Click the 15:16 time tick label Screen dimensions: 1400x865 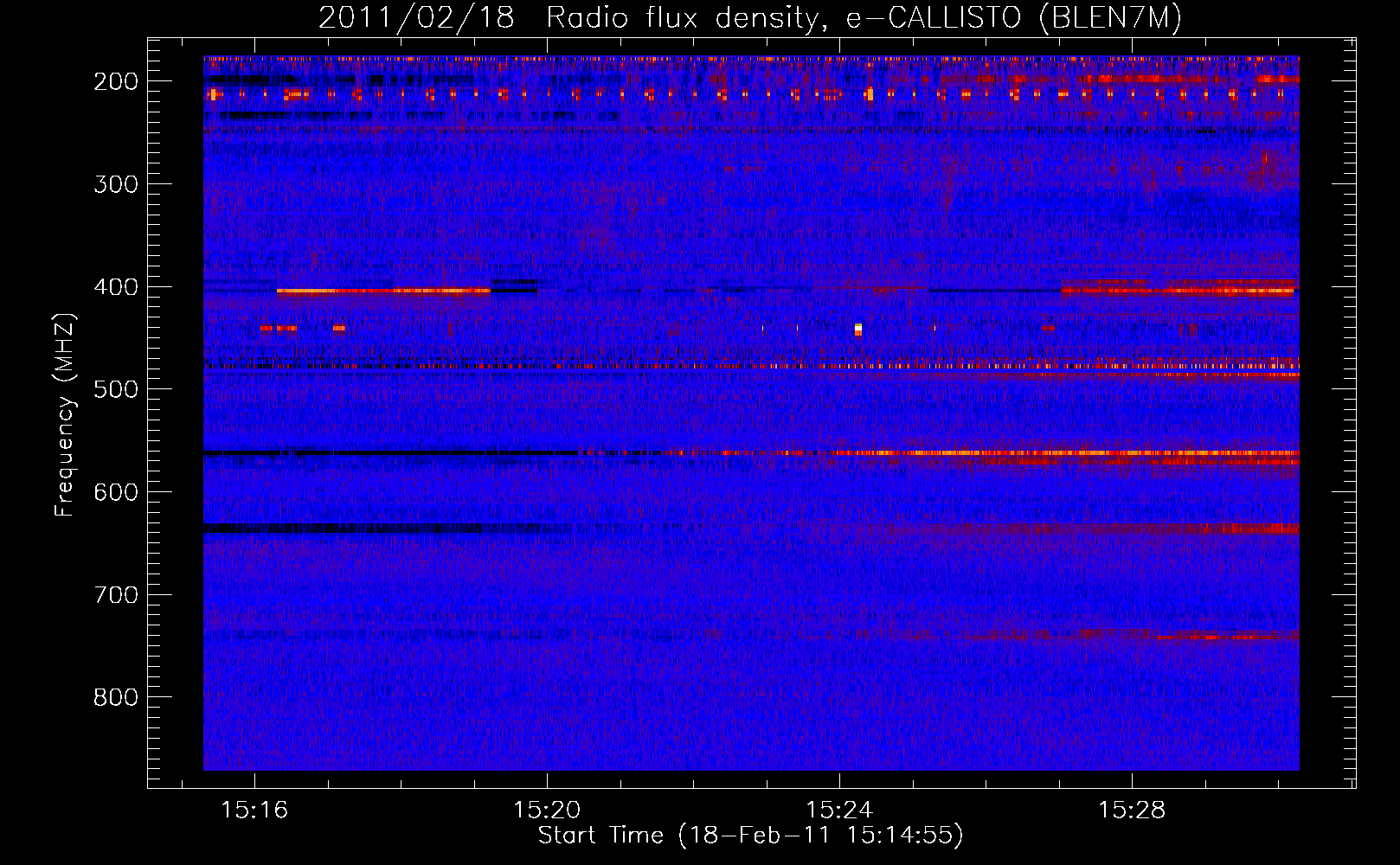(254, 811)
